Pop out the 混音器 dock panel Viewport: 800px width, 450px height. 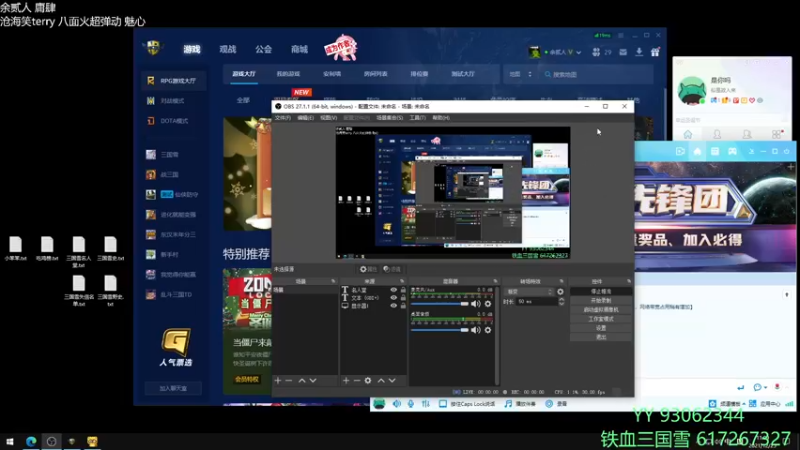click(x=495, y=281)
